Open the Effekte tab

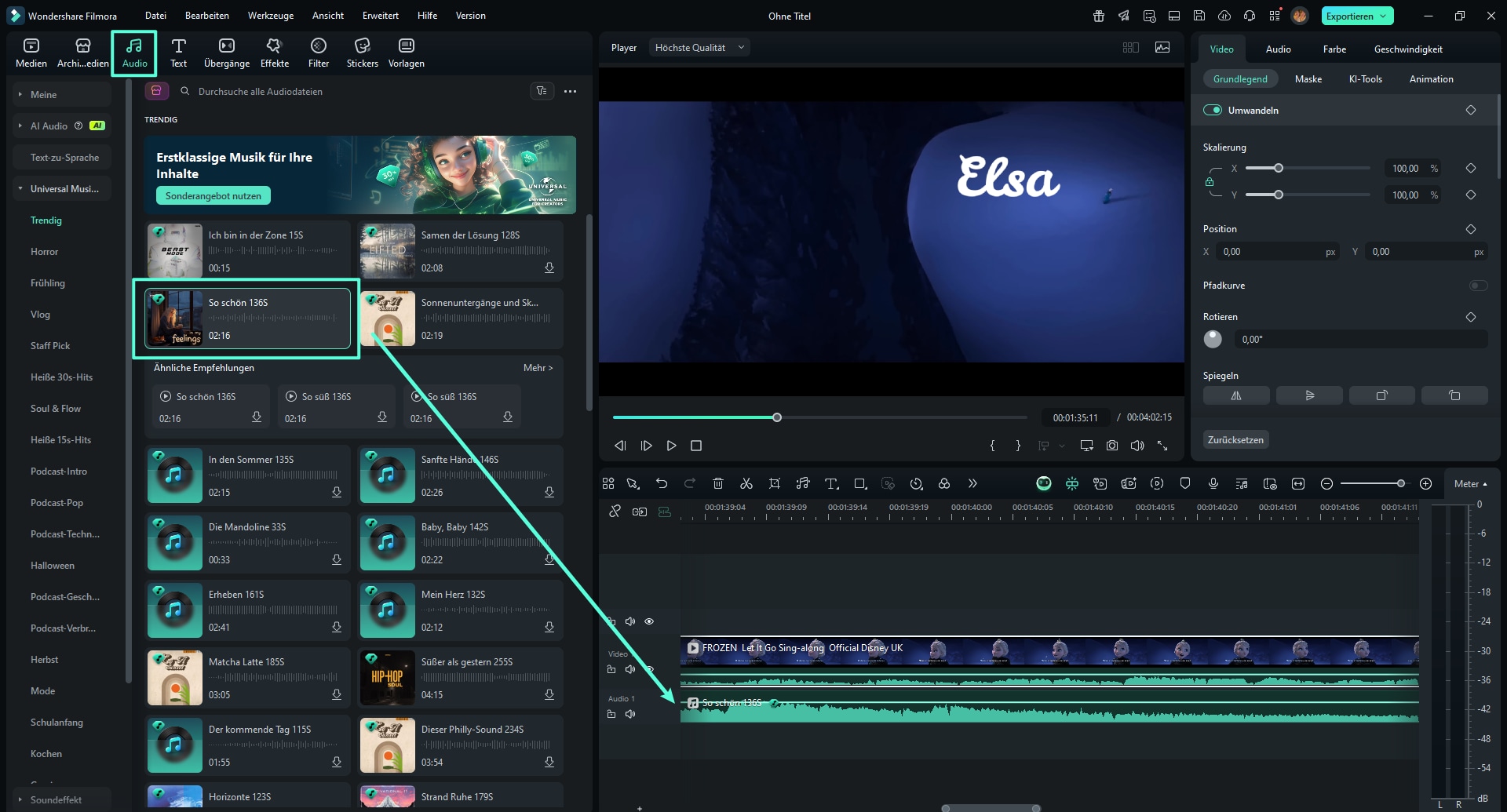point(275,53)
